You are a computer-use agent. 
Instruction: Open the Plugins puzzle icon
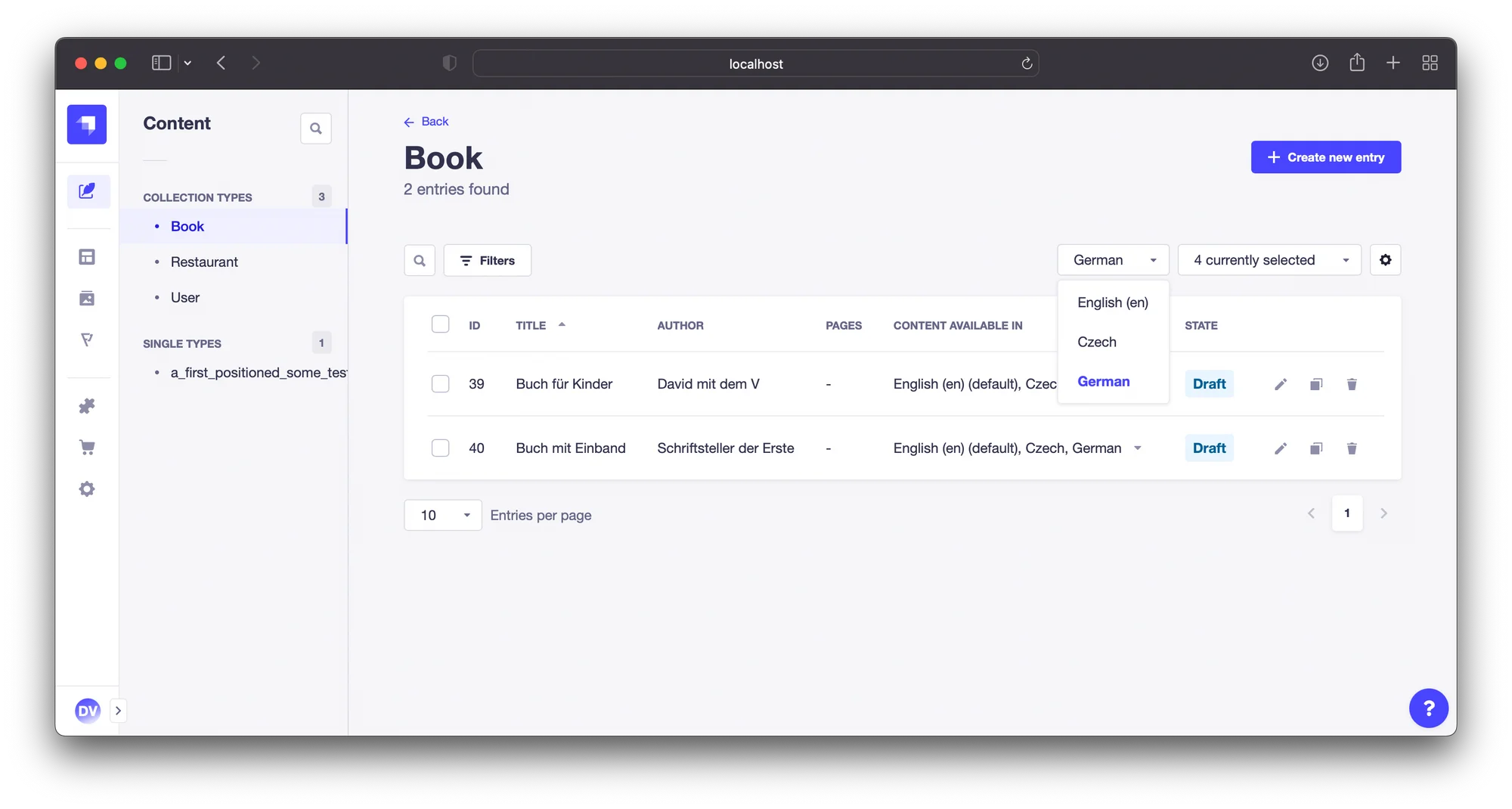tap(88, 406)
